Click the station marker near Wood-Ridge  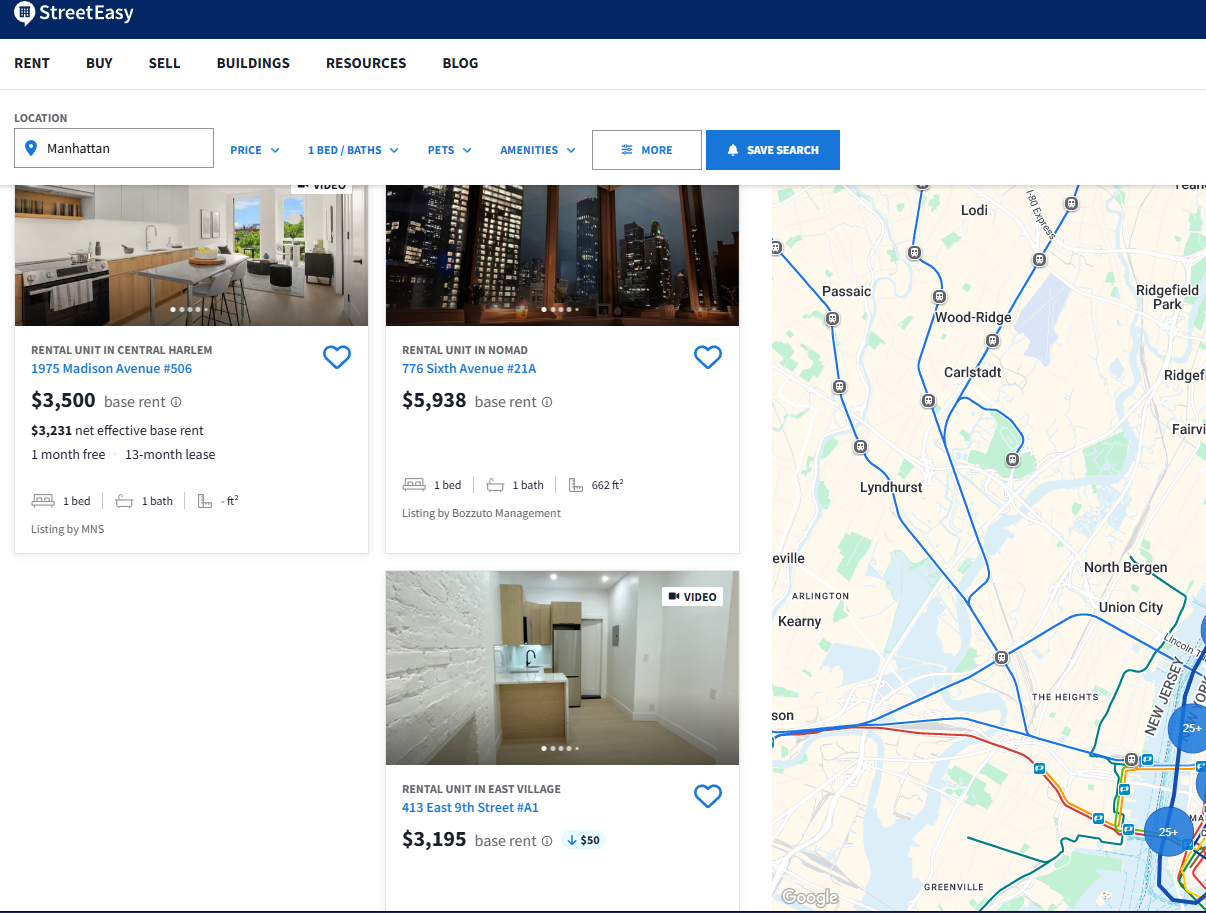938,297
